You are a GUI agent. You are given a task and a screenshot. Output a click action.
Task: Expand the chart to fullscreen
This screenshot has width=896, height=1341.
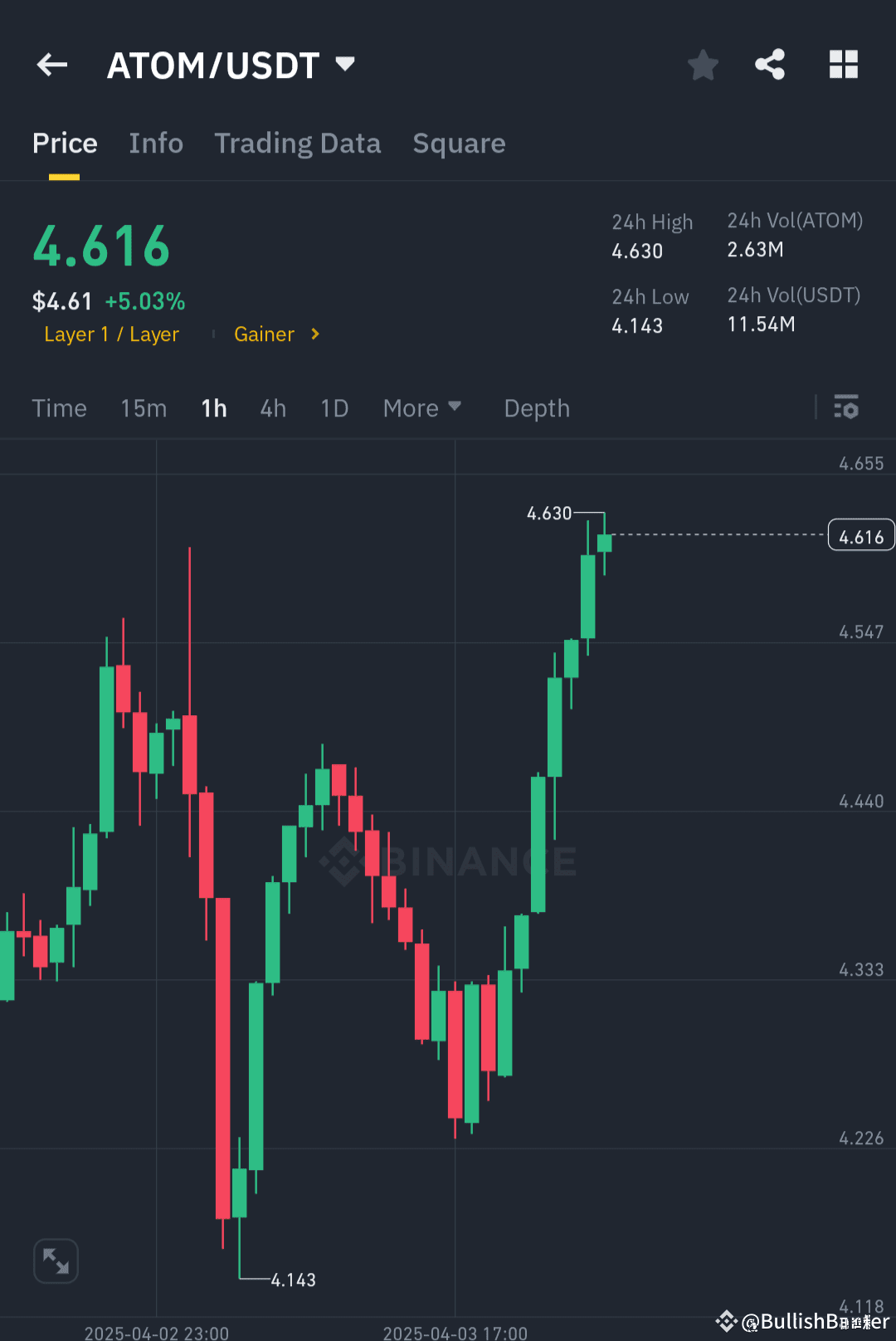55,1260
